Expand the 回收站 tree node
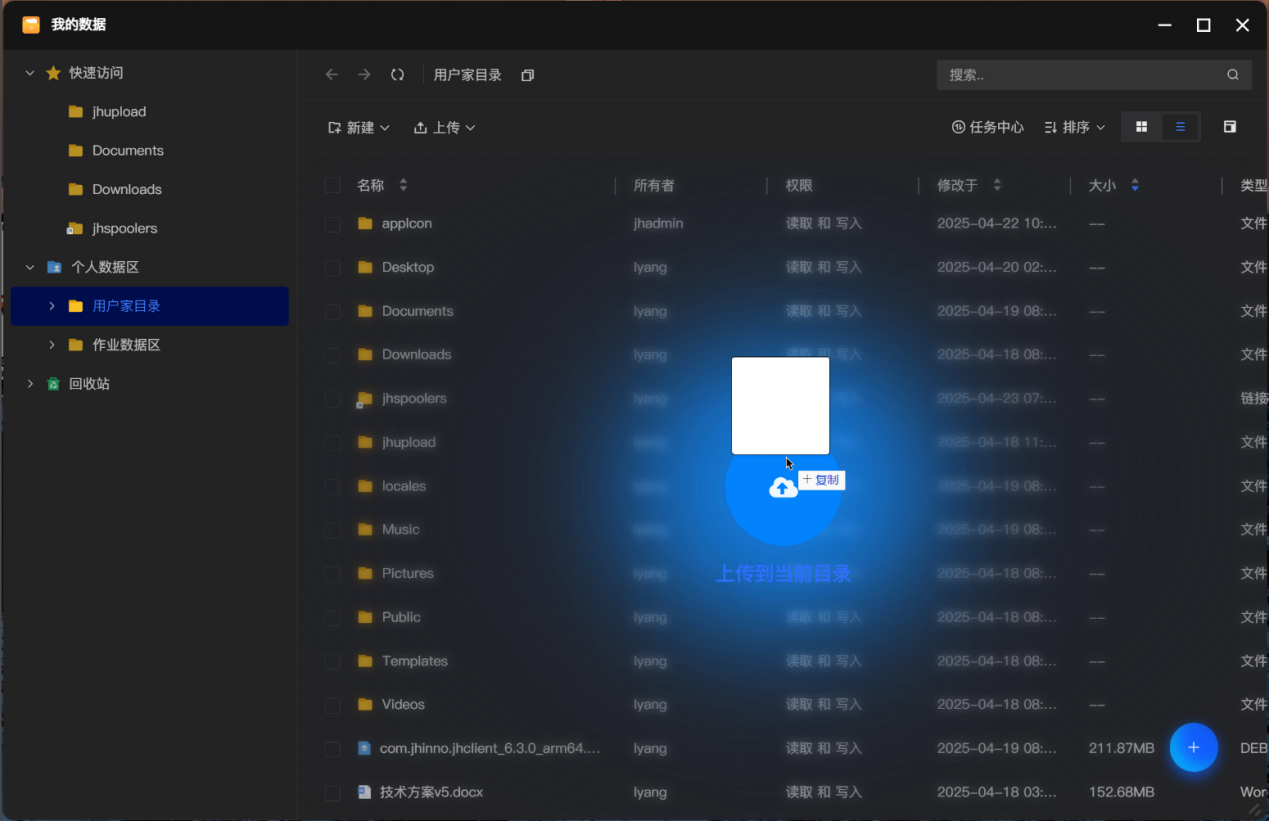 29,384
